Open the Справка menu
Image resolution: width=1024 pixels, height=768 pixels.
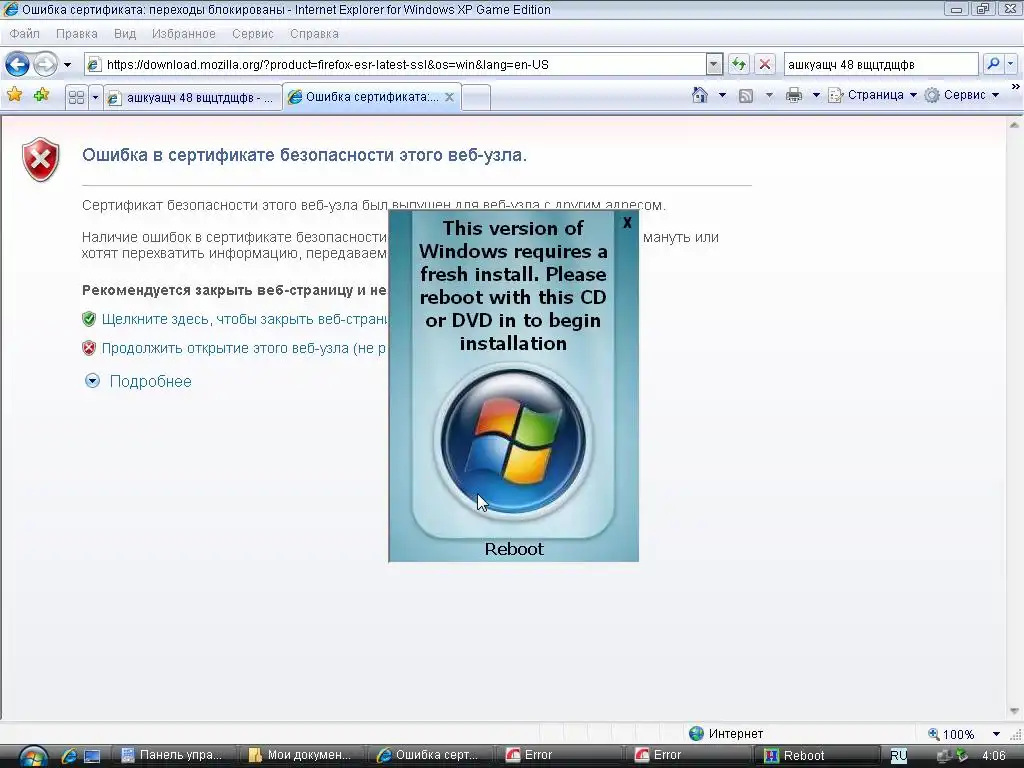[314, 33]
